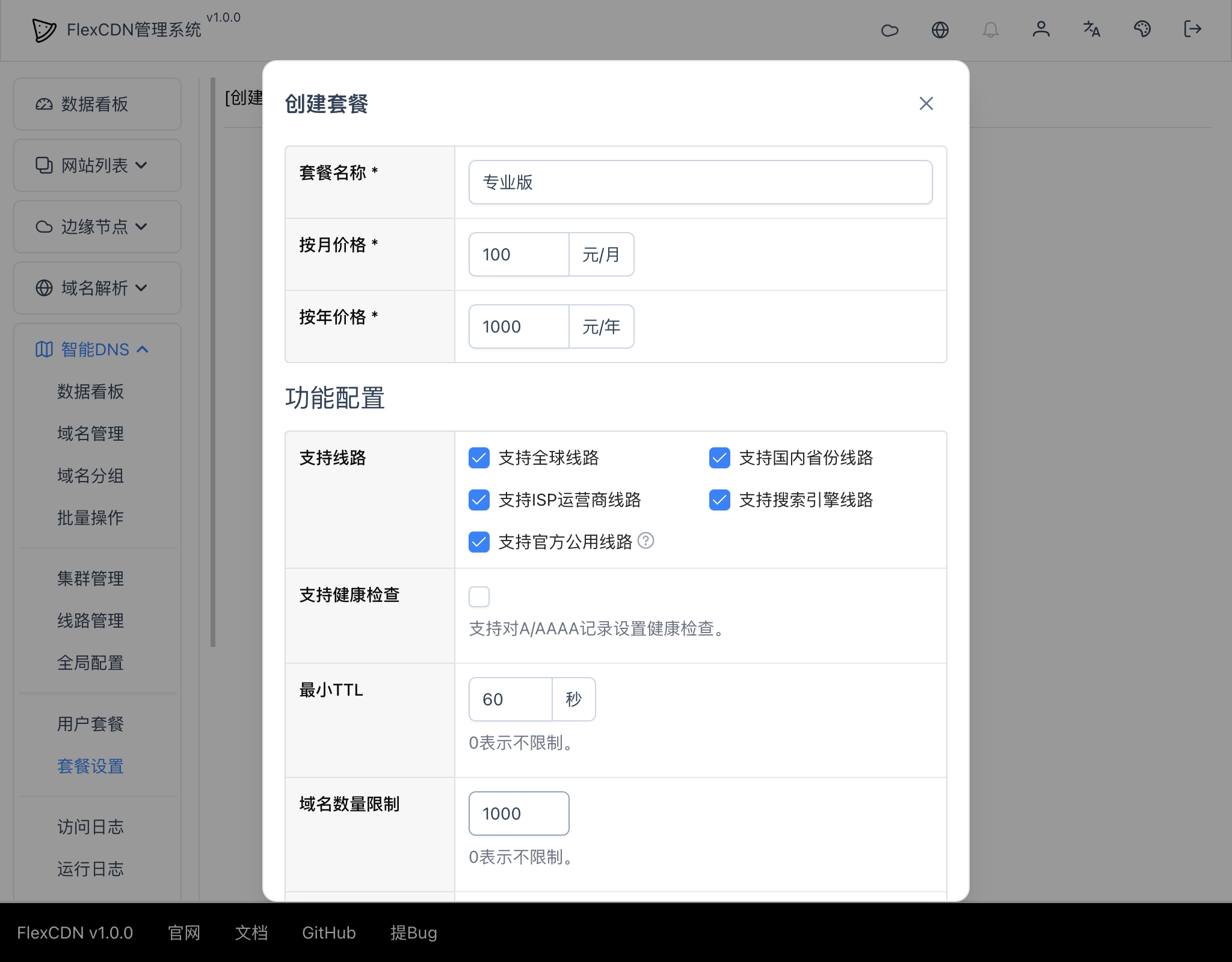The image size is (1232, 962).
Task: Open the notification bell in top bar
Action: [x=991, y=29]
